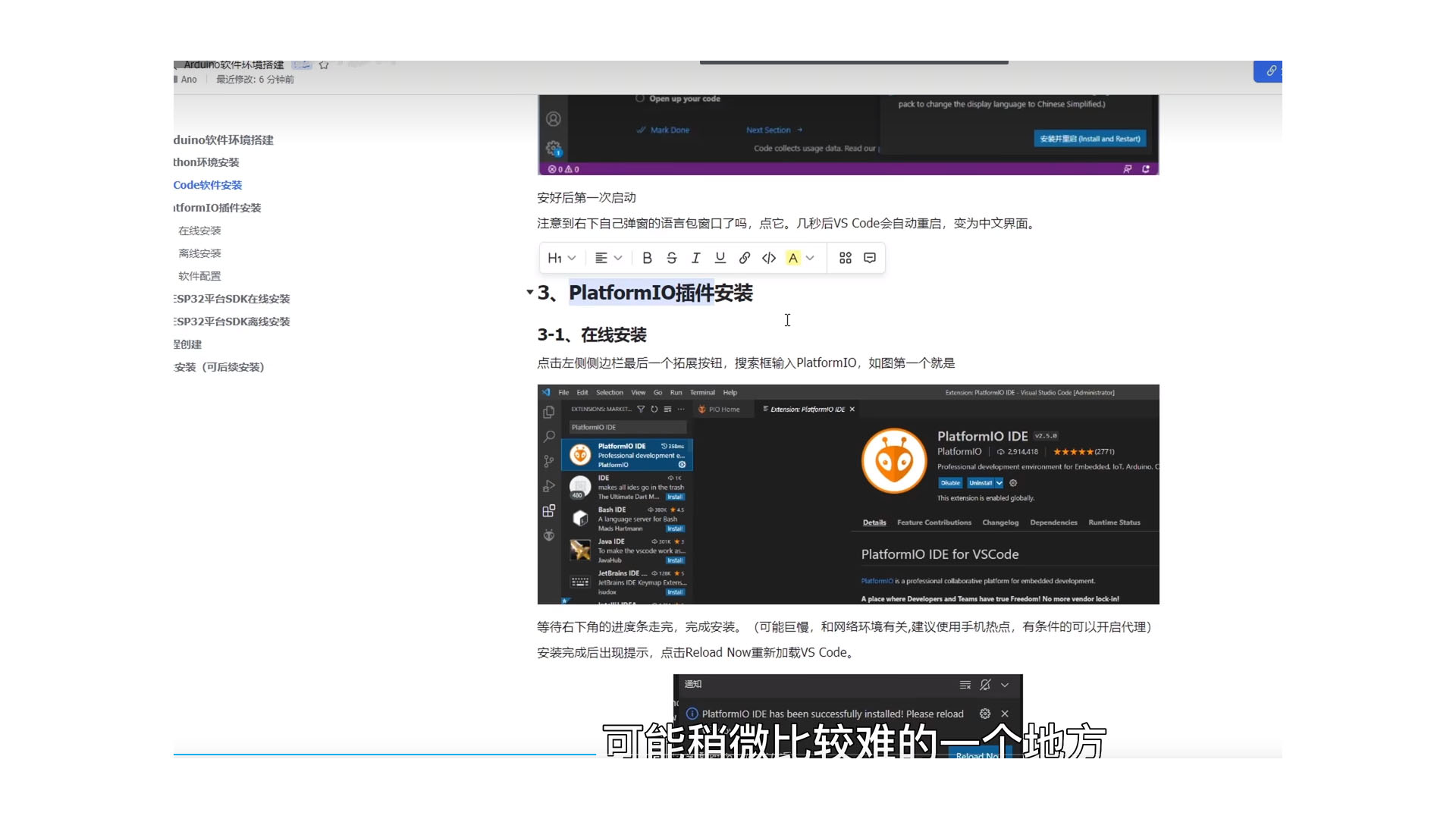
Task: Click the '最近修改: 6 分钟前' timestamp
Action: (255, 79)
